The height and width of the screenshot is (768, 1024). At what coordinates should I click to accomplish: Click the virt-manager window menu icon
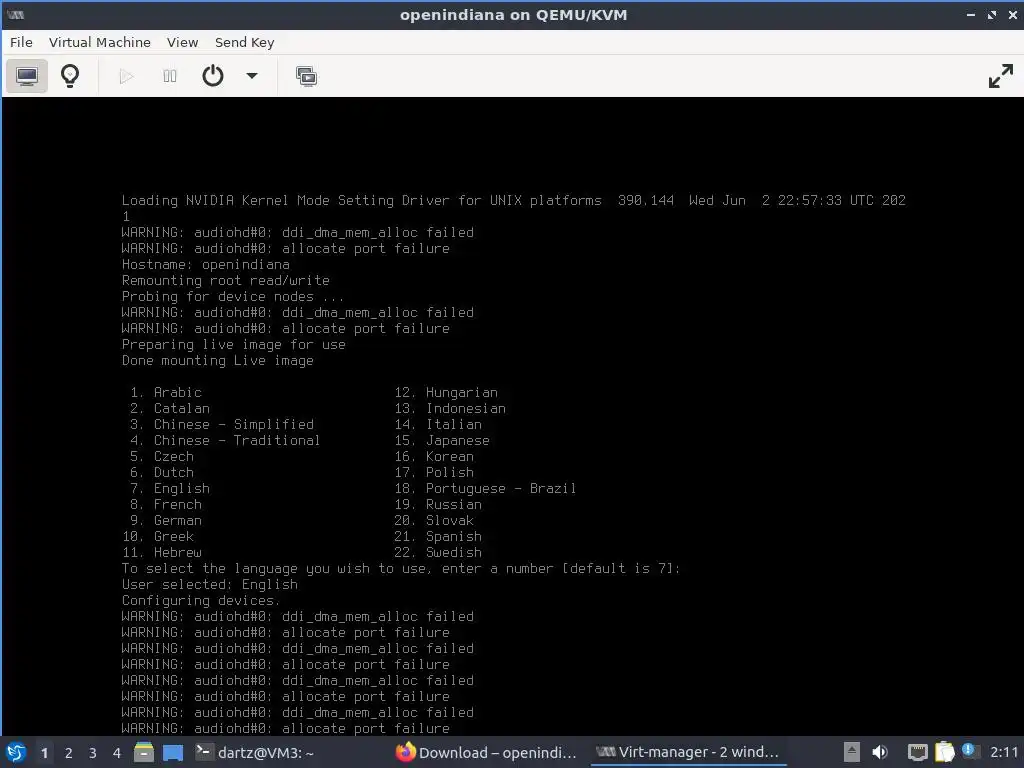coord(15,15)
